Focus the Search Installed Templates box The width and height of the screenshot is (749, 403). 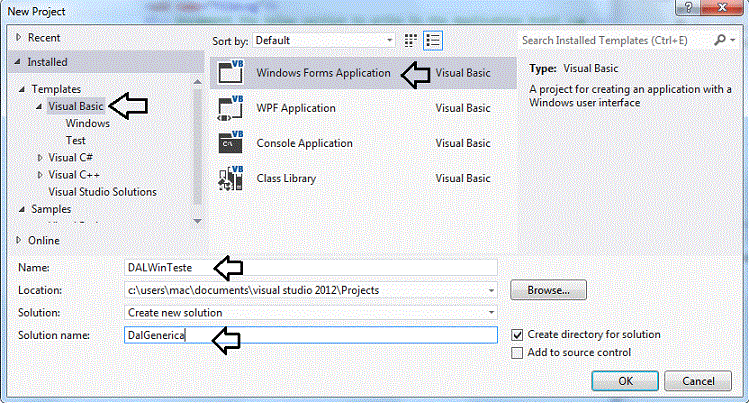click(615, 41)
